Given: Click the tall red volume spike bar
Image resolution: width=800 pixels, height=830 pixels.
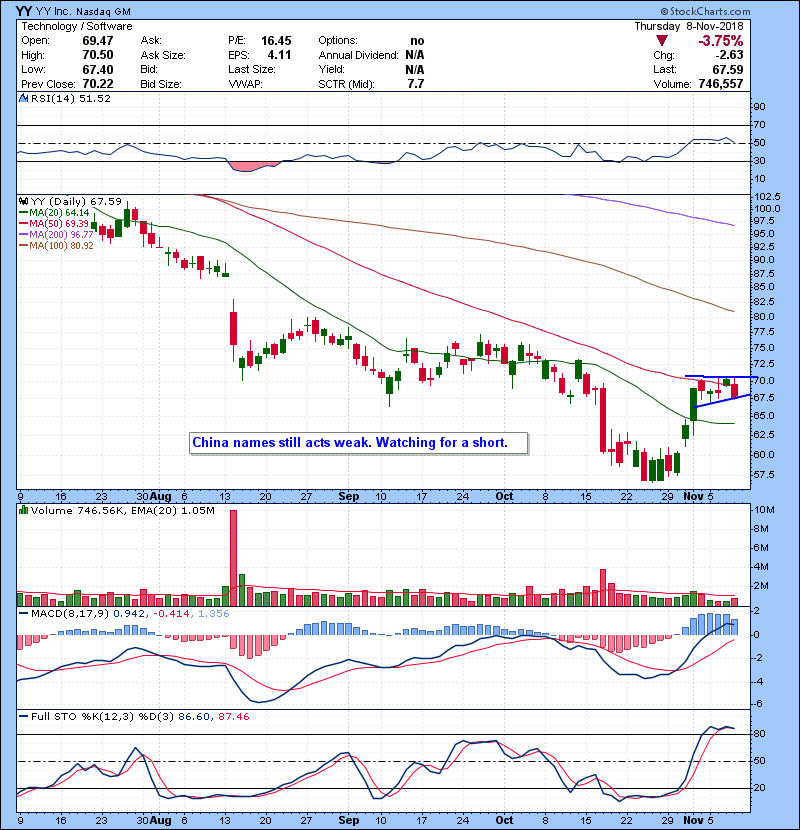Looking at the screenshot, I should [233, 558].
